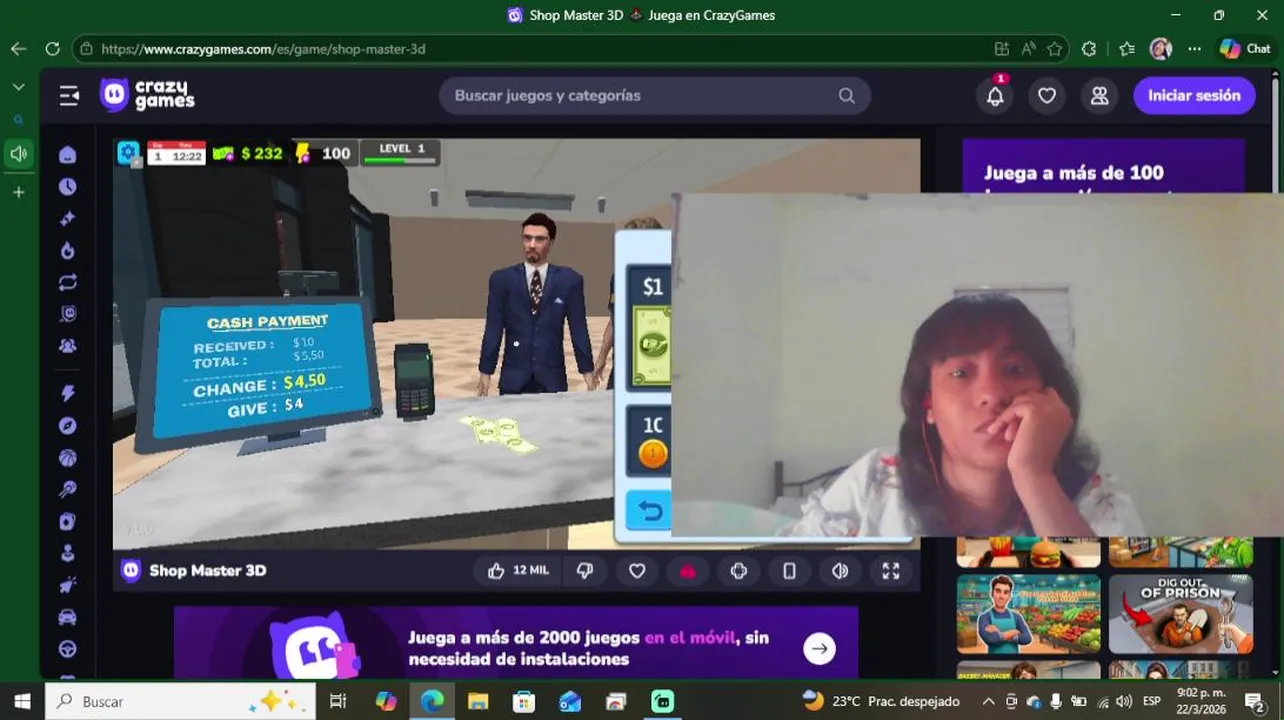Dislike the game with thumbs down
The width and height of the screenshot is (1284, 720).
tap(586, 571)
